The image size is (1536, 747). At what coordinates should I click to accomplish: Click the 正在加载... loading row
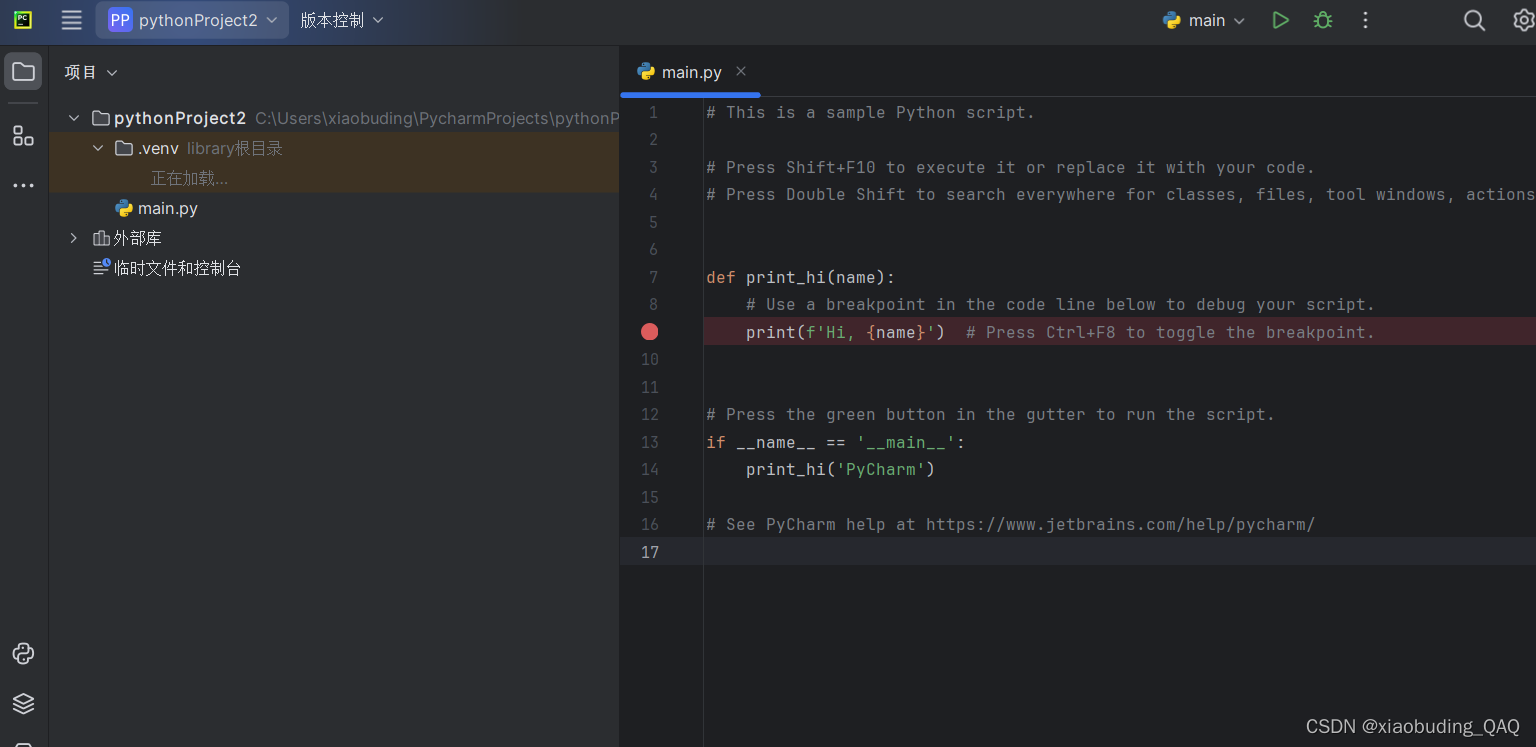[x=189, y=178]
